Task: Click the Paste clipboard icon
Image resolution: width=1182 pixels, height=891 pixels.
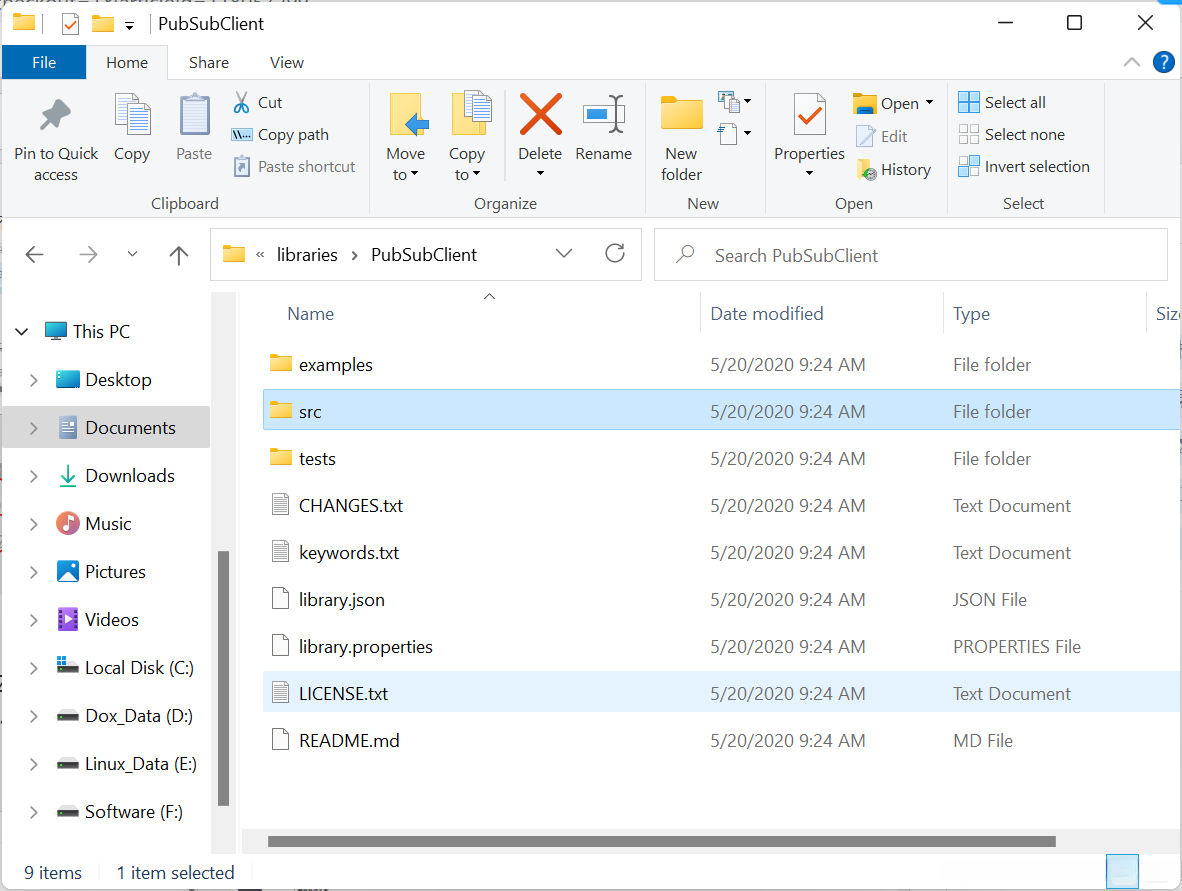Action: 194,115
